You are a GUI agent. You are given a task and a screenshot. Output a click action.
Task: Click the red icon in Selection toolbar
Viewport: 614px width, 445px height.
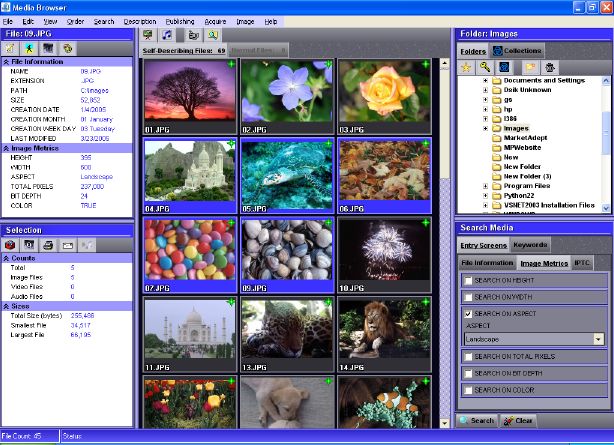coord(11,244)
